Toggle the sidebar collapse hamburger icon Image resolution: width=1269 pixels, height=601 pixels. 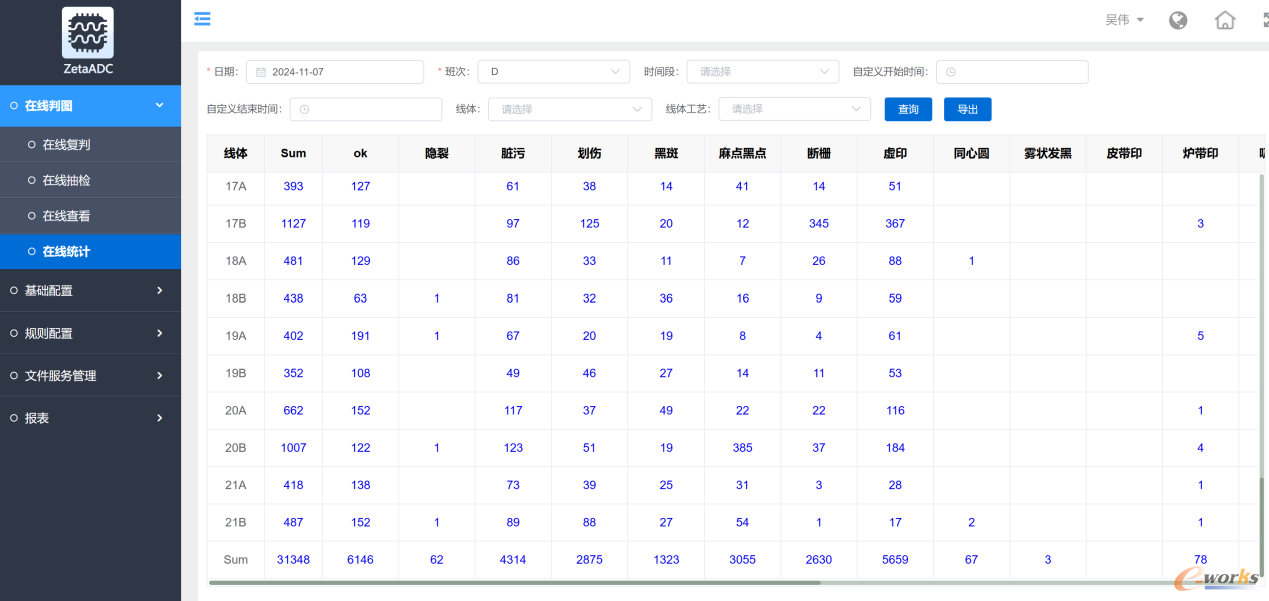click(x=203, y=19)
